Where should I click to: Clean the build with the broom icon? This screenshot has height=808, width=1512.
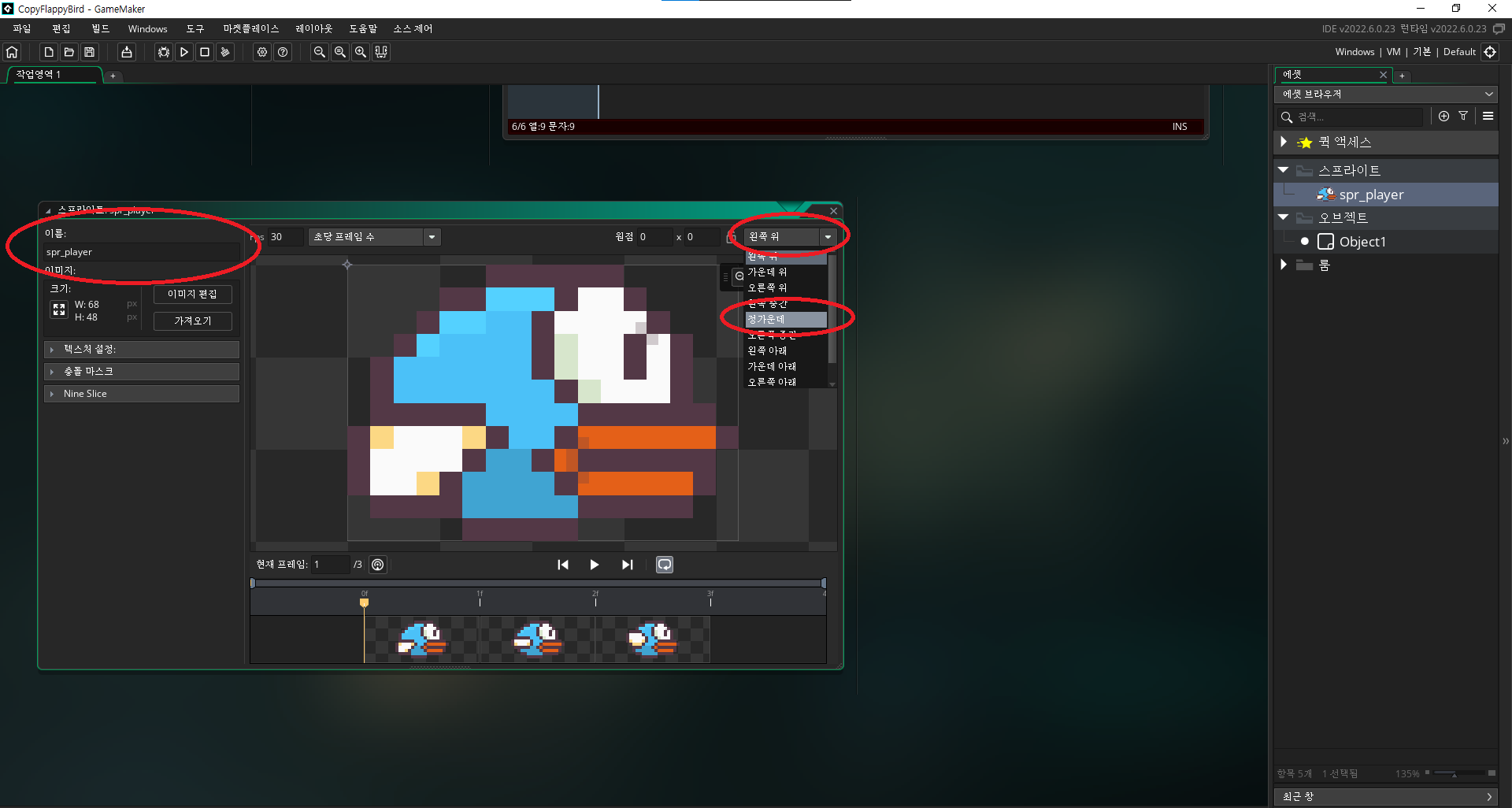click(225, 52)
